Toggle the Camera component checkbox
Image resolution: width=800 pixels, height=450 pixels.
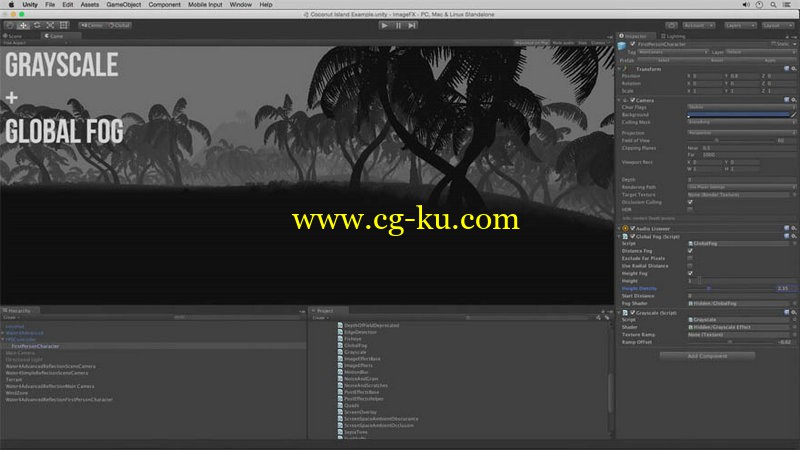[633, 101]
